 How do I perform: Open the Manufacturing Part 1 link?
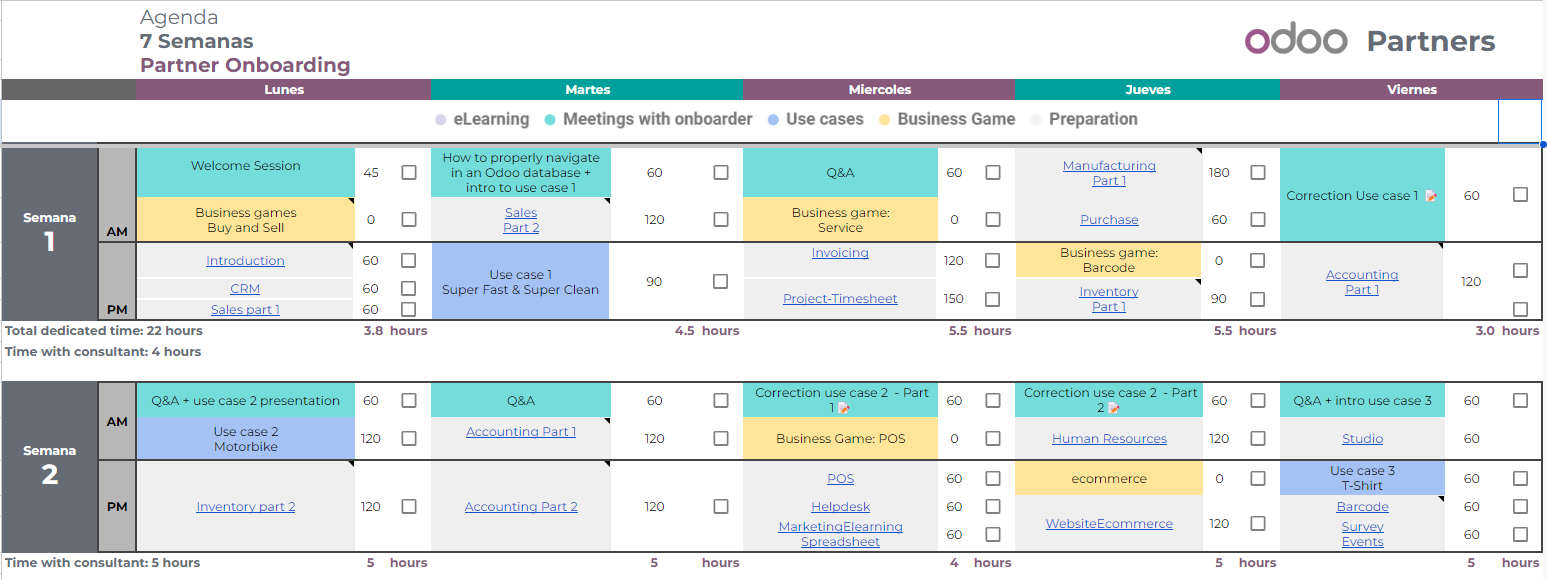click(1109, 173)
